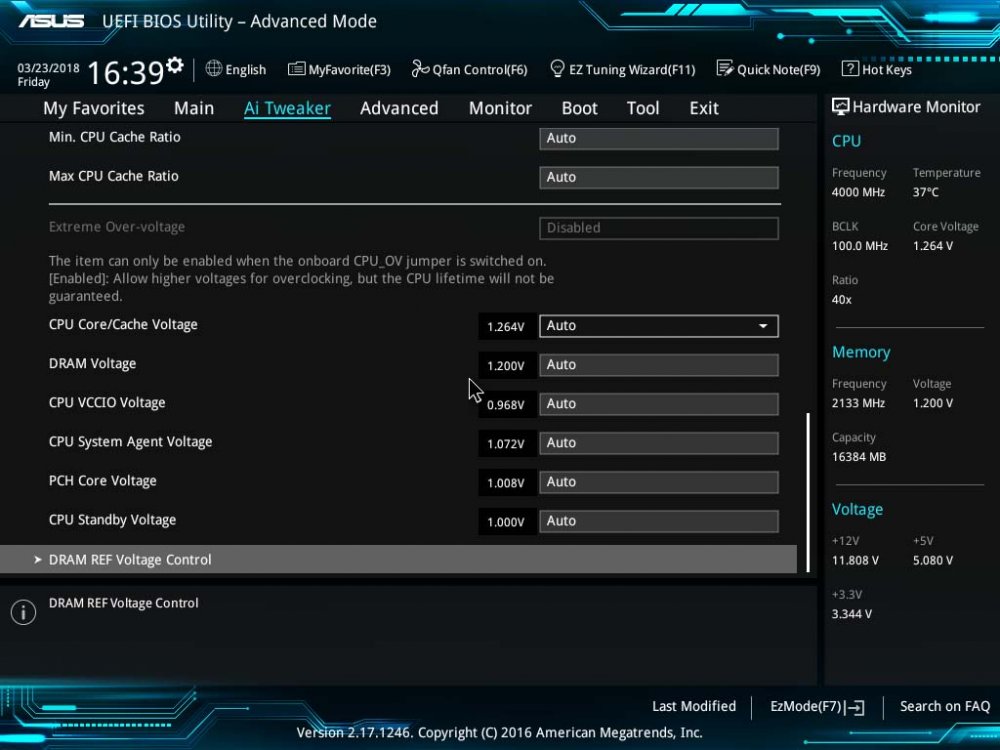
Task: Open Quick Note pencil icon
Action: [724, 68]
